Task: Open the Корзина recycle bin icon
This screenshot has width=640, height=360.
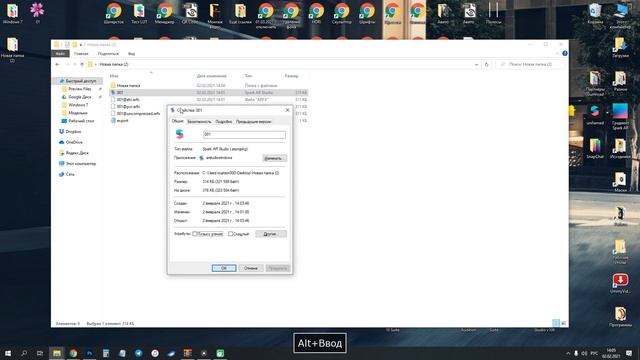Action: point(595,13)
